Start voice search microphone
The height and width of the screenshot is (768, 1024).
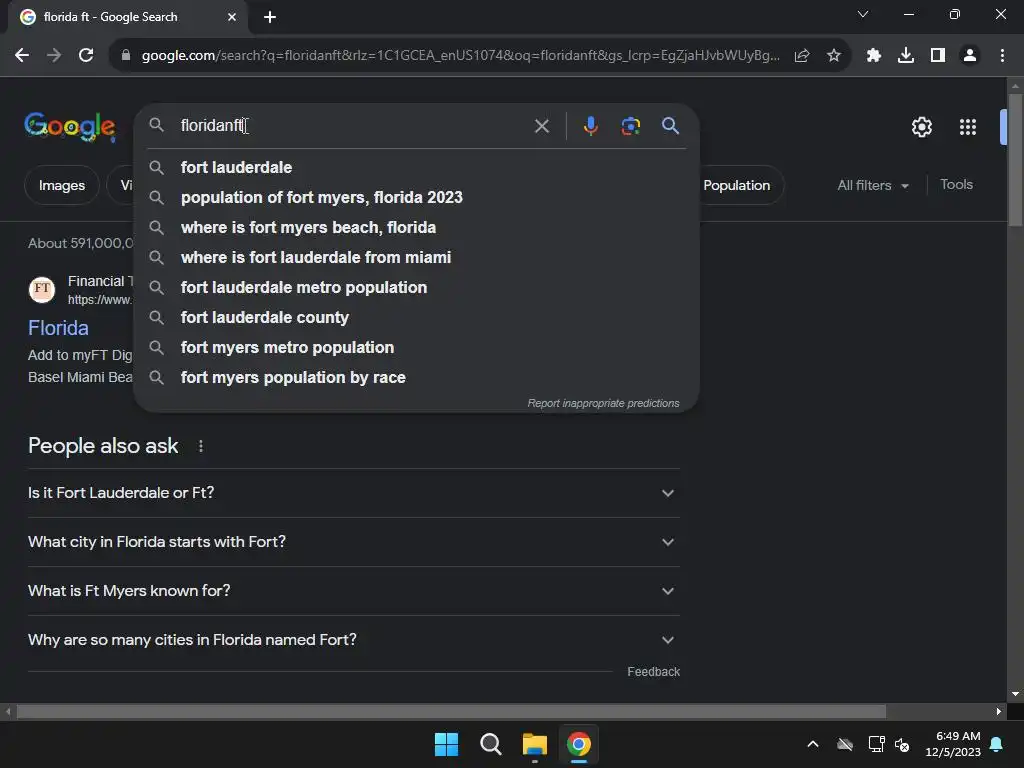tap(590, 125)
